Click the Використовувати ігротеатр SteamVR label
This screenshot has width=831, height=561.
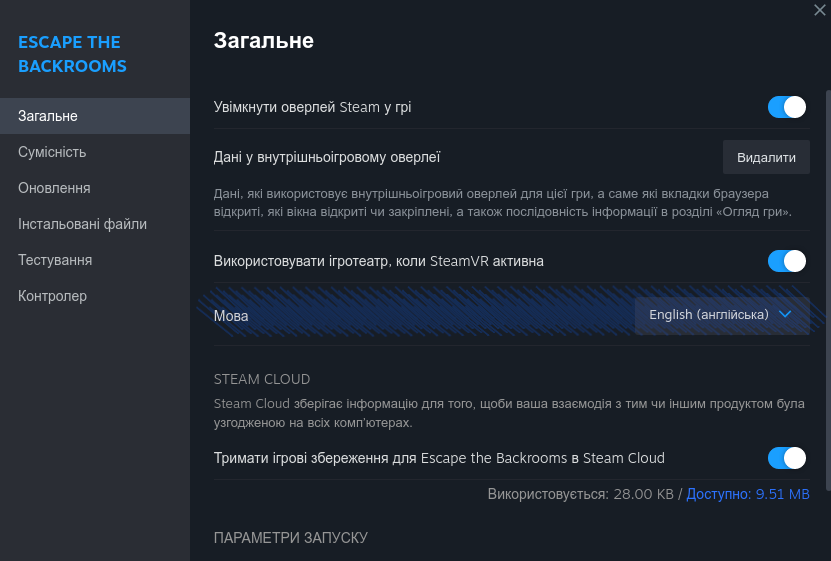point(378,261)
